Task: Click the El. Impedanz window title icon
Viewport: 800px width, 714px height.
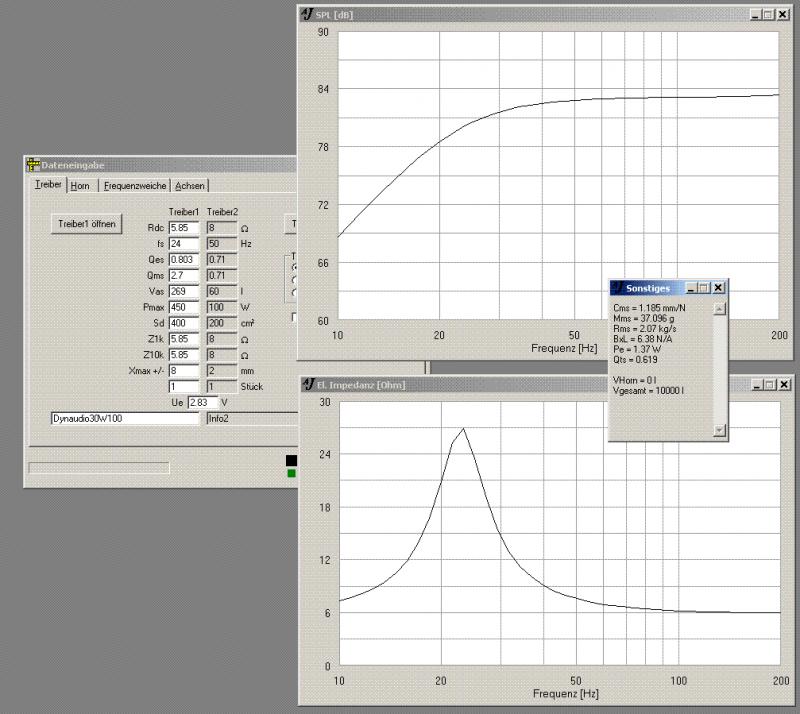Action: 308,384
